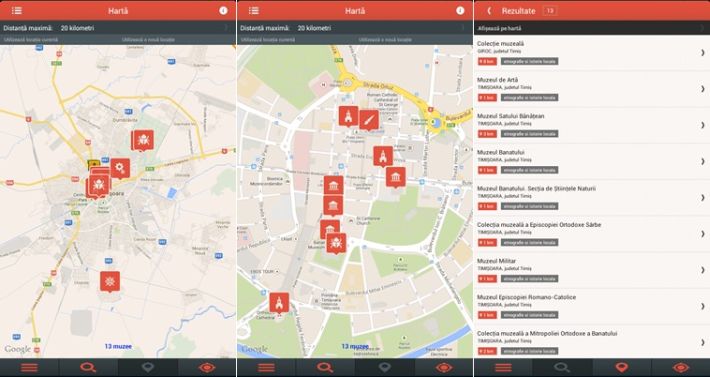Open the list view icon in left Hartă header
Image resolution: width=710 pixels, height=377 pixels.
(17, 10)
